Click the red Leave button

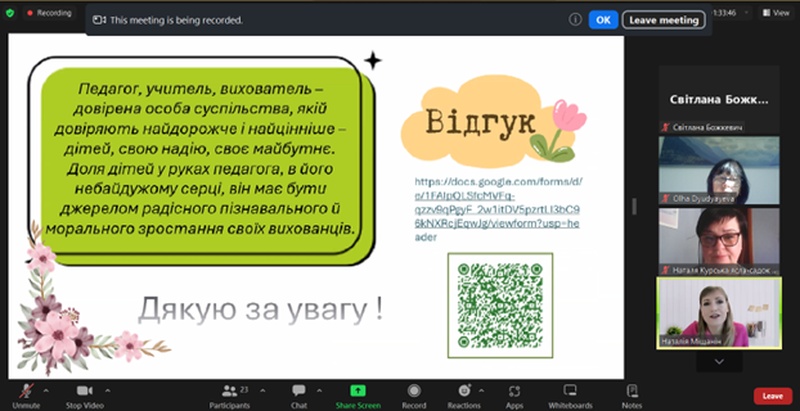click(x=773, y=396)
